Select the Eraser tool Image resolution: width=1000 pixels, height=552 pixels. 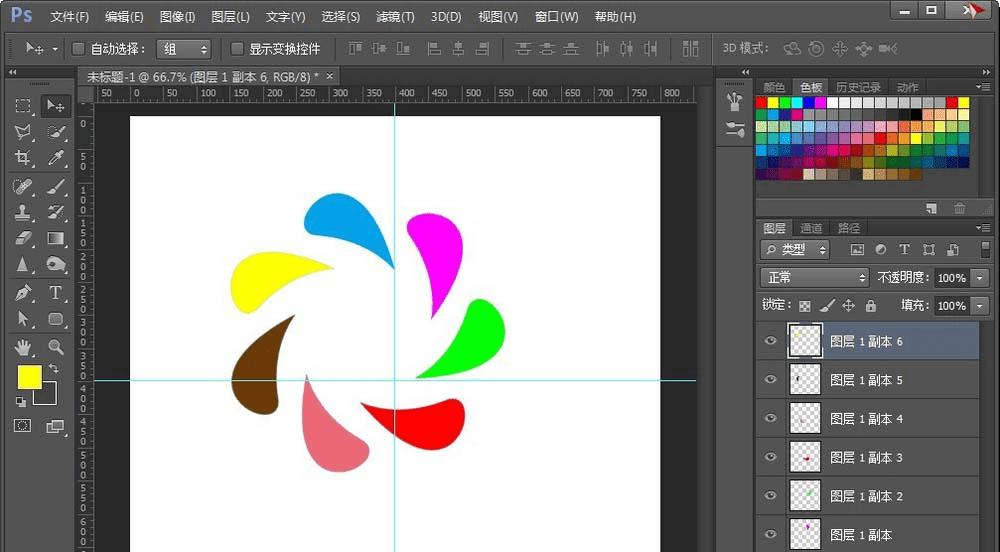pyautogui.click(x=23, y=239)
